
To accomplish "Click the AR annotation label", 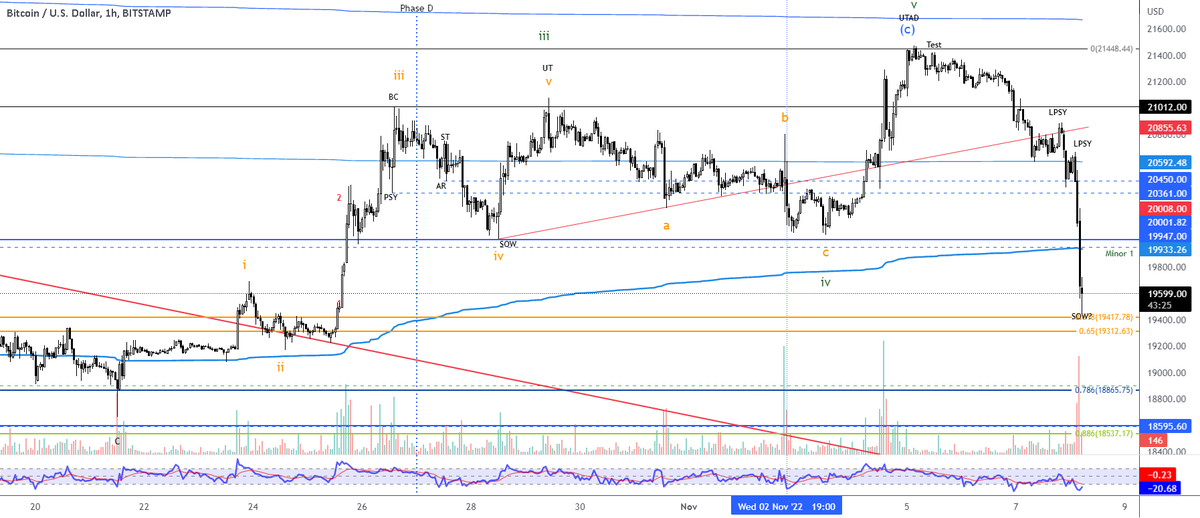I will tap(441, 186).
